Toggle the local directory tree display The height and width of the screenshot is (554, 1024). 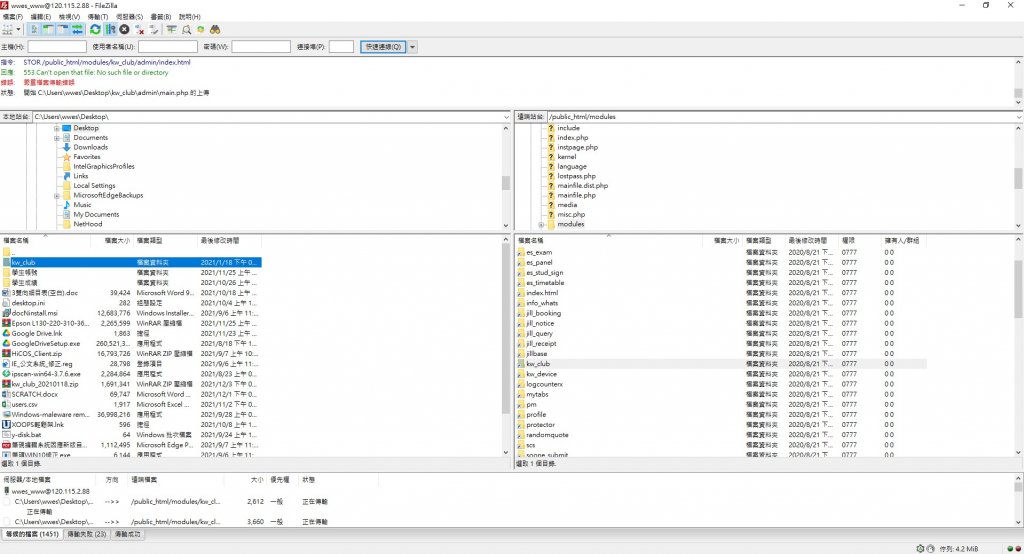point(48,29)
